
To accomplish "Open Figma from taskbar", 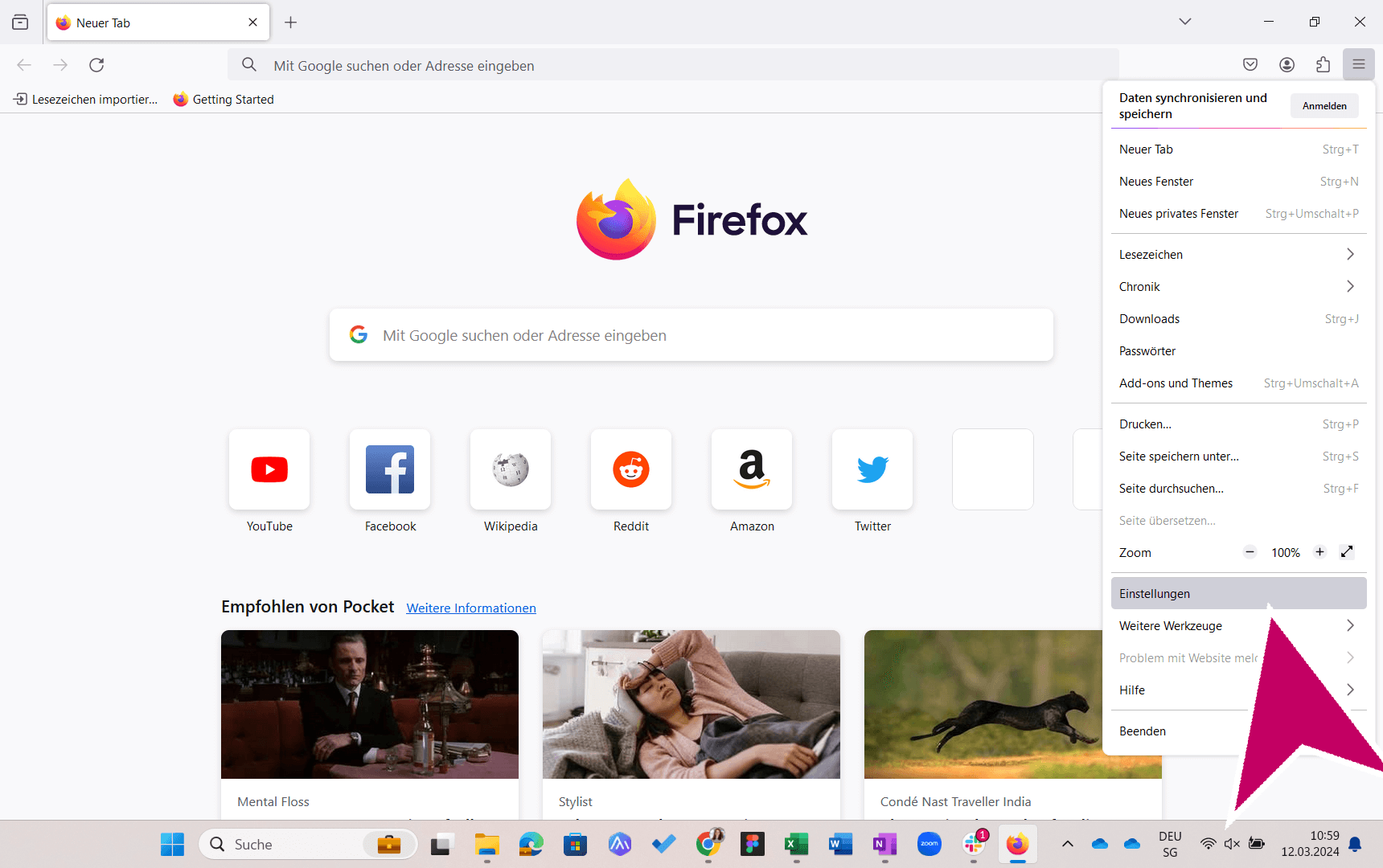I will [752, 844].
